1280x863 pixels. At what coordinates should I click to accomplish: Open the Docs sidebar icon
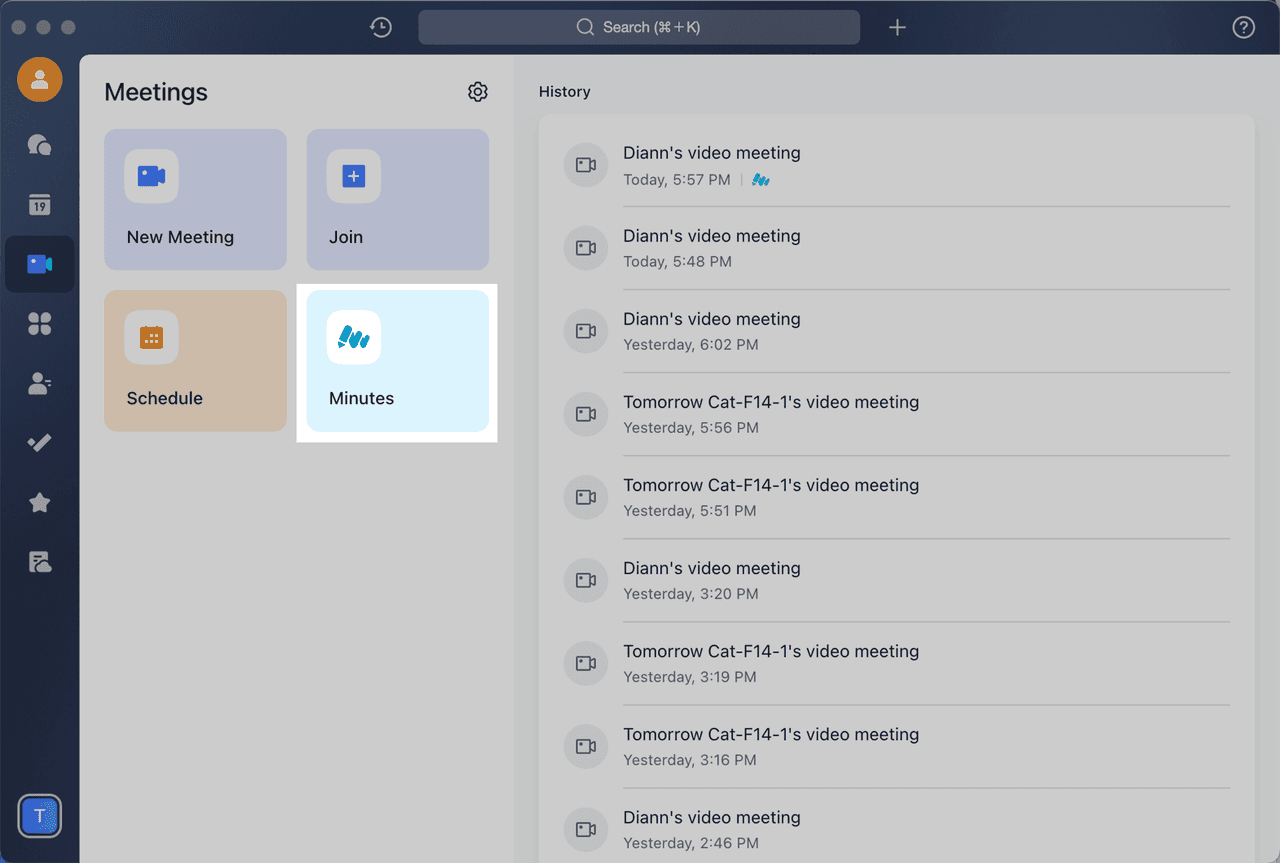point(40,562)
